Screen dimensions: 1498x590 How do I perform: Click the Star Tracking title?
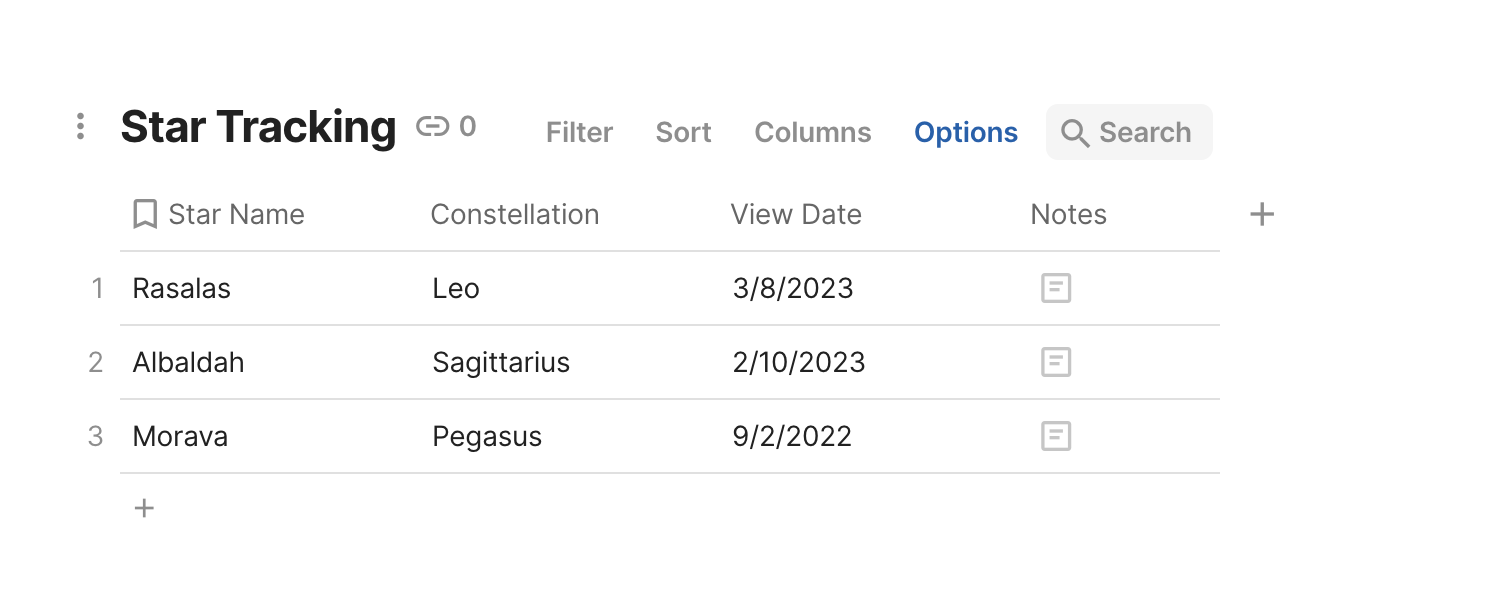point(258,127)
